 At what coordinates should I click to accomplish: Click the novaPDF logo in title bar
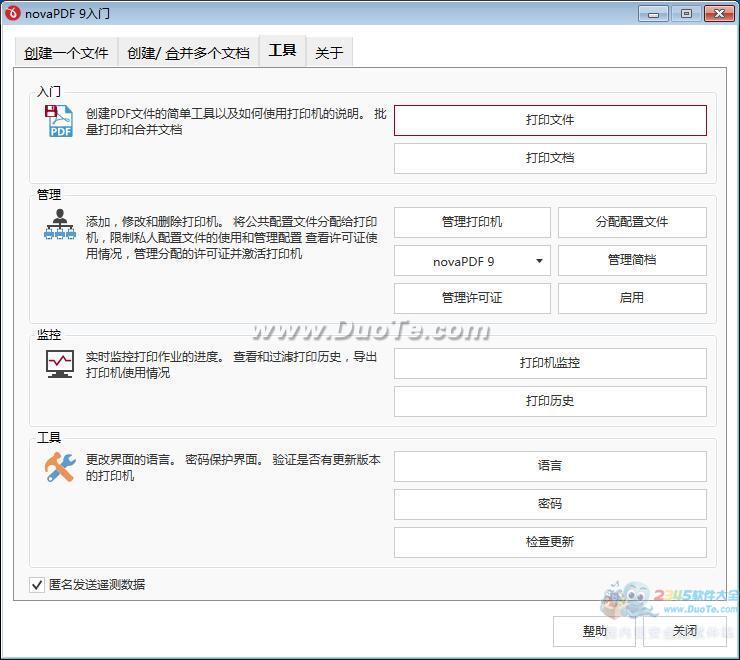(13, 13)
